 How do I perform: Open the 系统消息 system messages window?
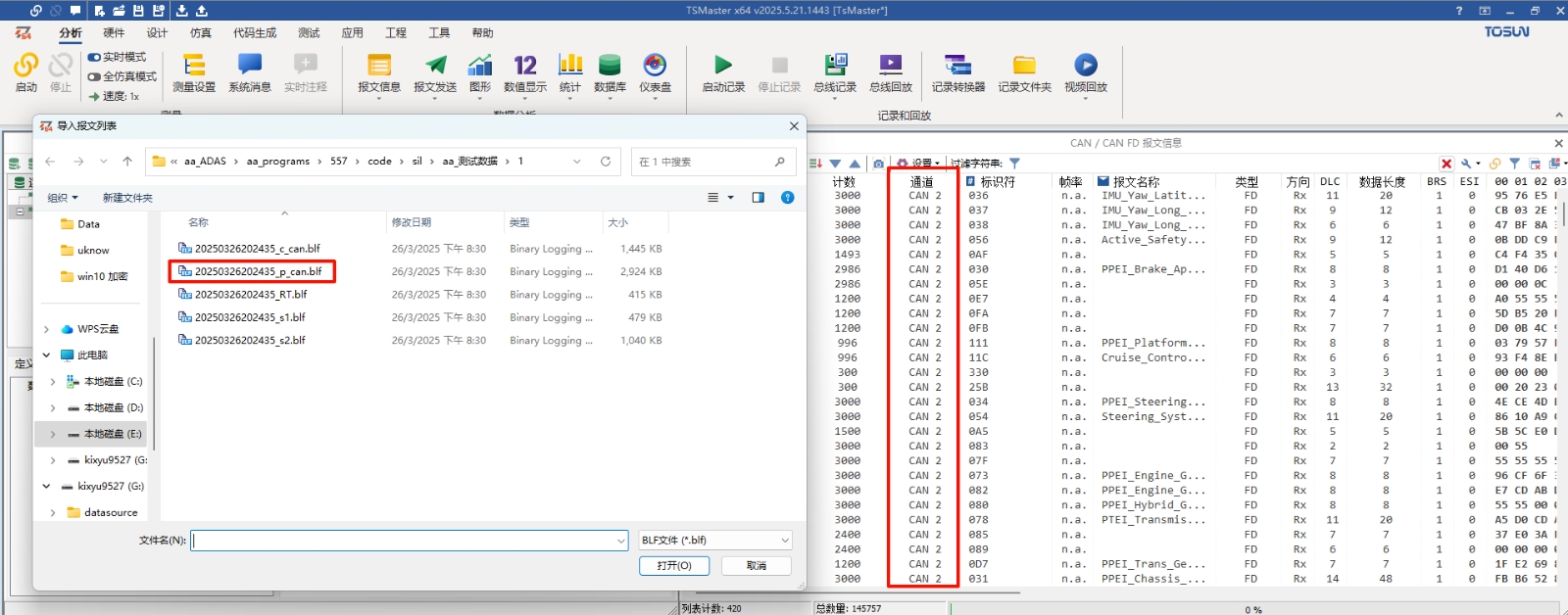tap(249, 72)
